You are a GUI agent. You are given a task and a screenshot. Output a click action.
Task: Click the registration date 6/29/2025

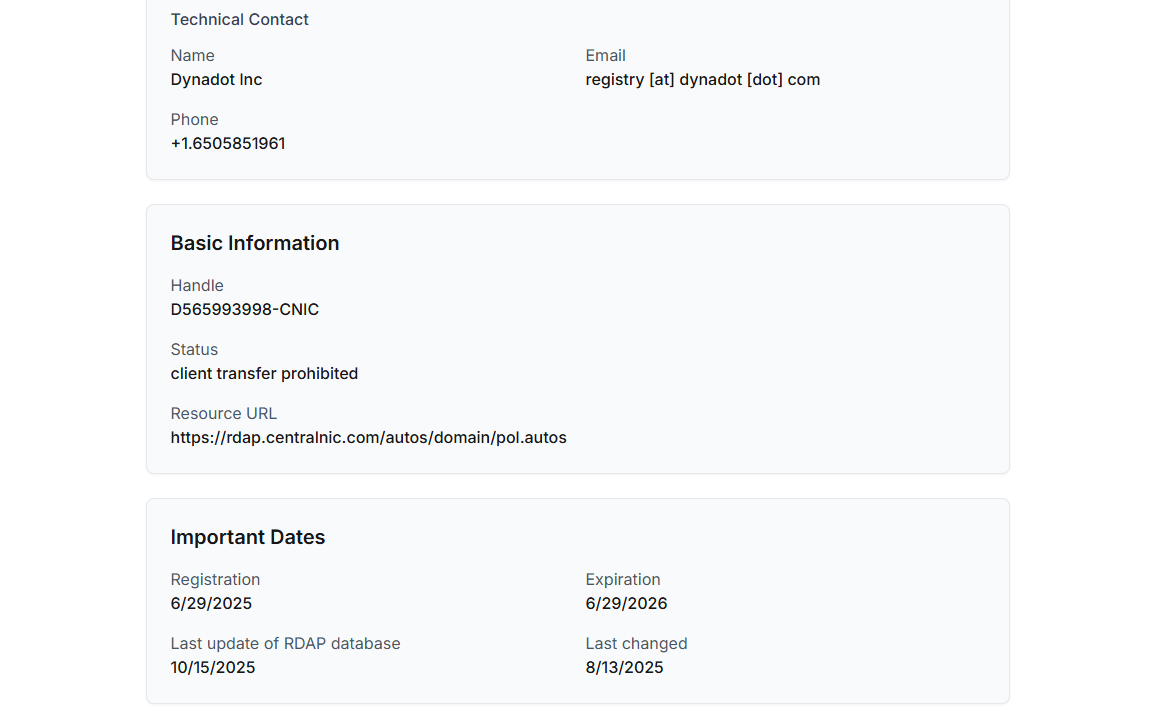211,604
